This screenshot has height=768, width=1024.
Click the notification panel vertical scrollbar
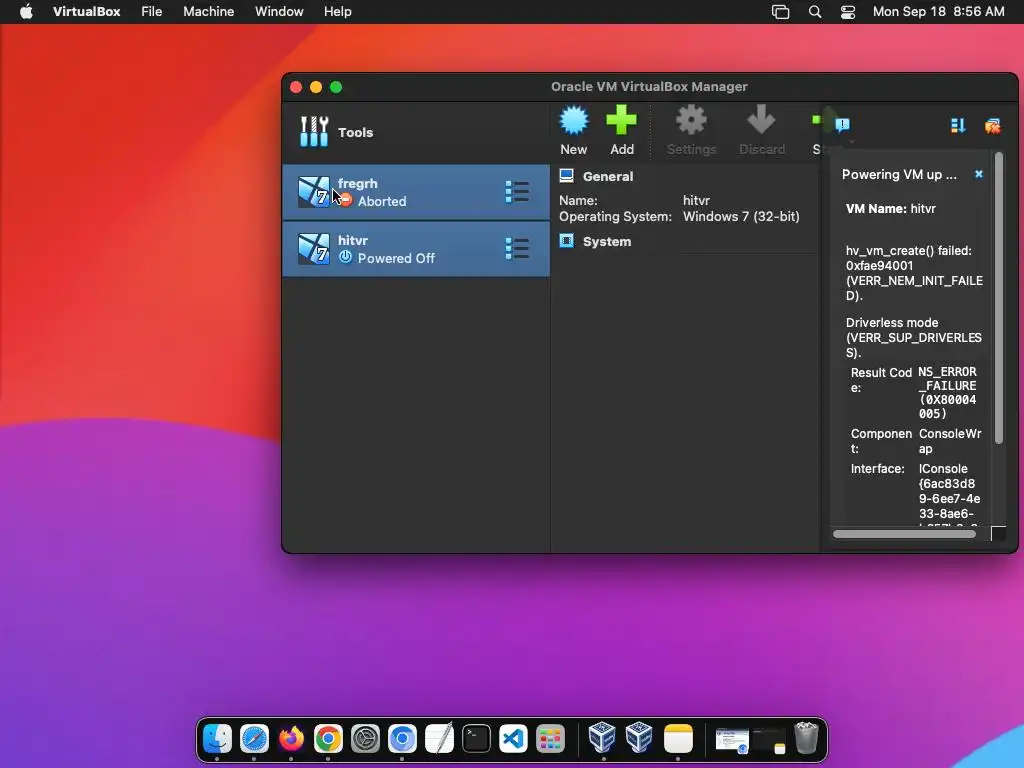pyautogui.click(x=999, y=298)
